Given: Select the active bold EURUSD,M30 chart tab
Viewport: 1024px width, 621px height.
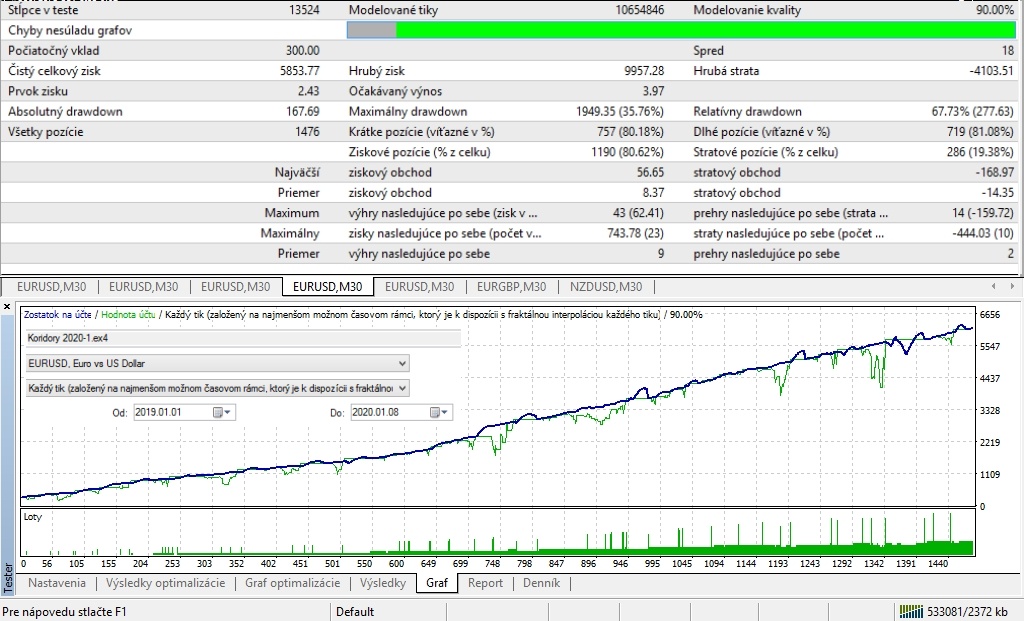Looking at the screenshot, I should [x=327, y=287].
